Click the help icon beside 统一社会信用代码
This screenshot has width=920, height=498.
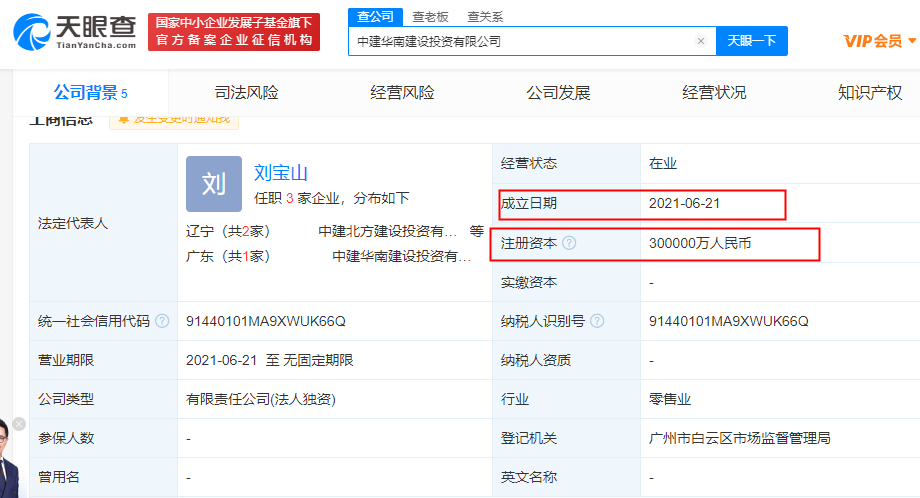[x=162, y=321]
